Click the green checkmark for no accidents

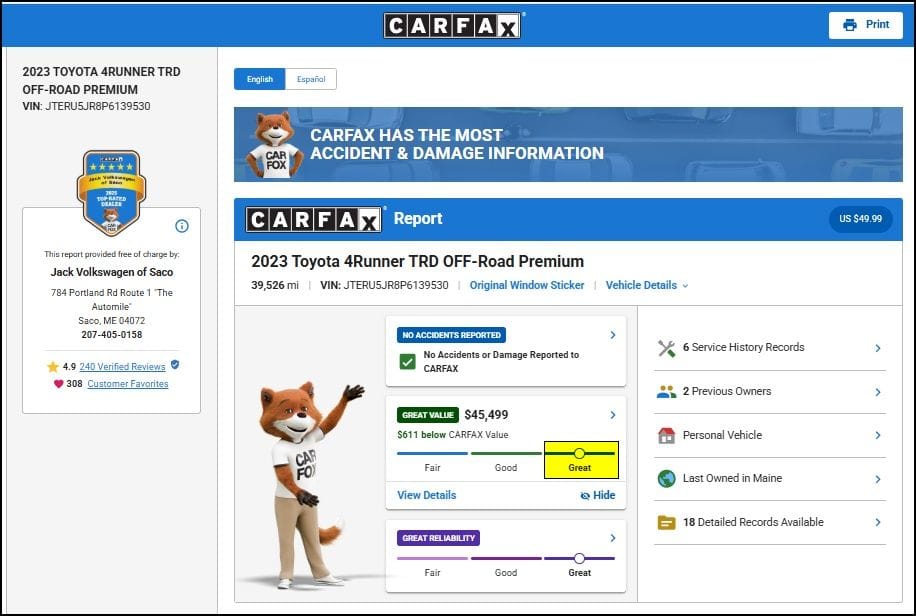click(407, 362)
